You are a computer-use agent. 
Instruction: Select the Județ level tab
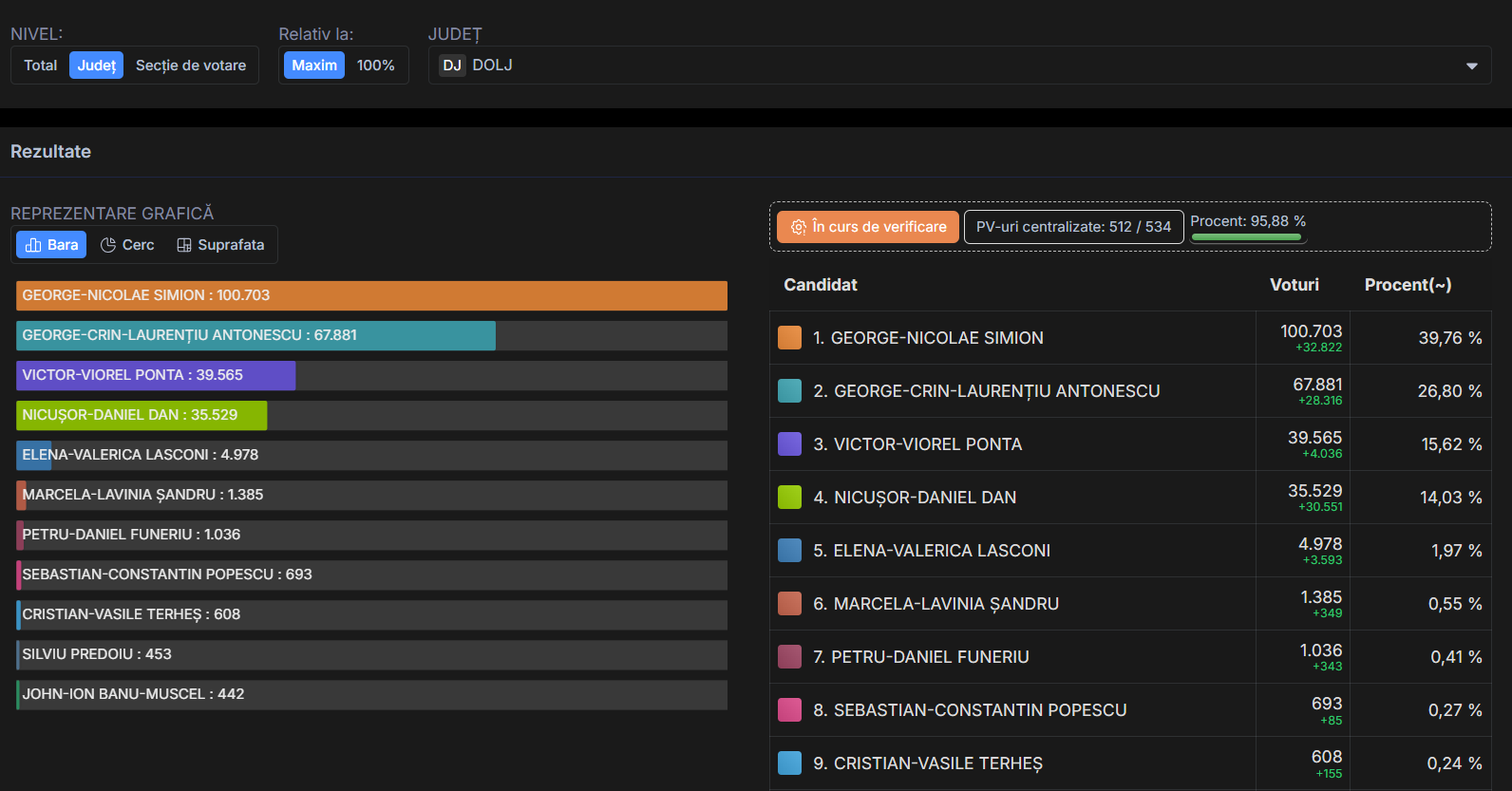[x=97, y=66]
